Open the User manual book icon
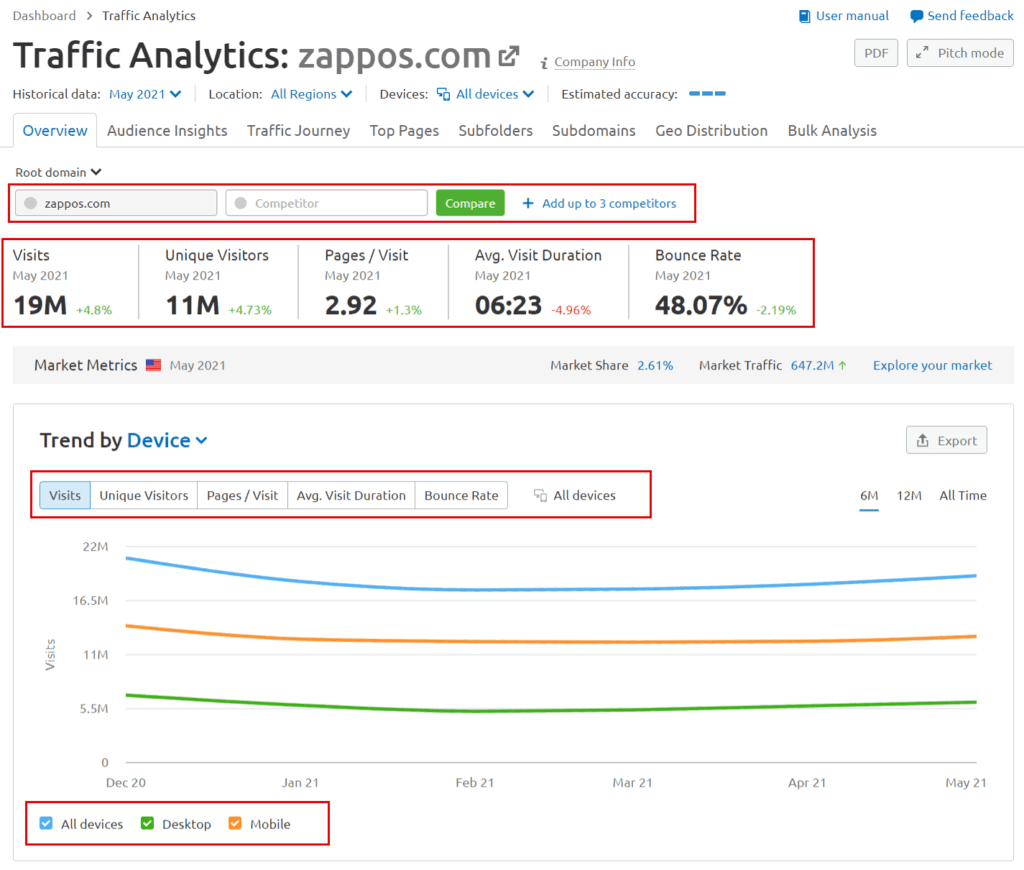 point(805,16)
